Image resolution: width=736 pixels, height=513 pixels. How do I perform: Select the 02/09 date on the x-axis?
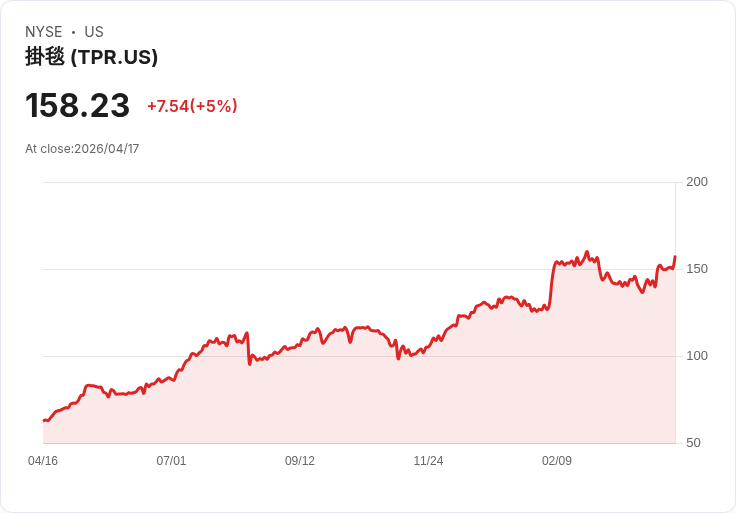point(557,461)
